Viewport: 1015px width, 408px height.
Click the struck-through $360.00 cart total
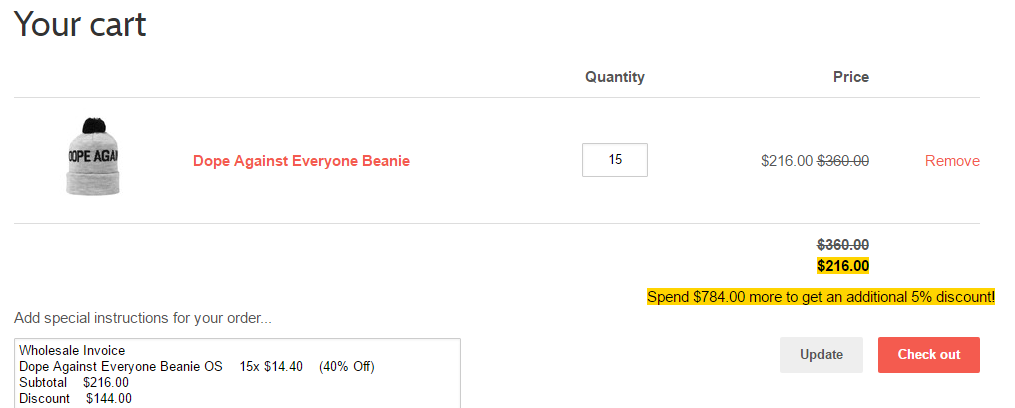pyautogui.click(x=843, y=245)
